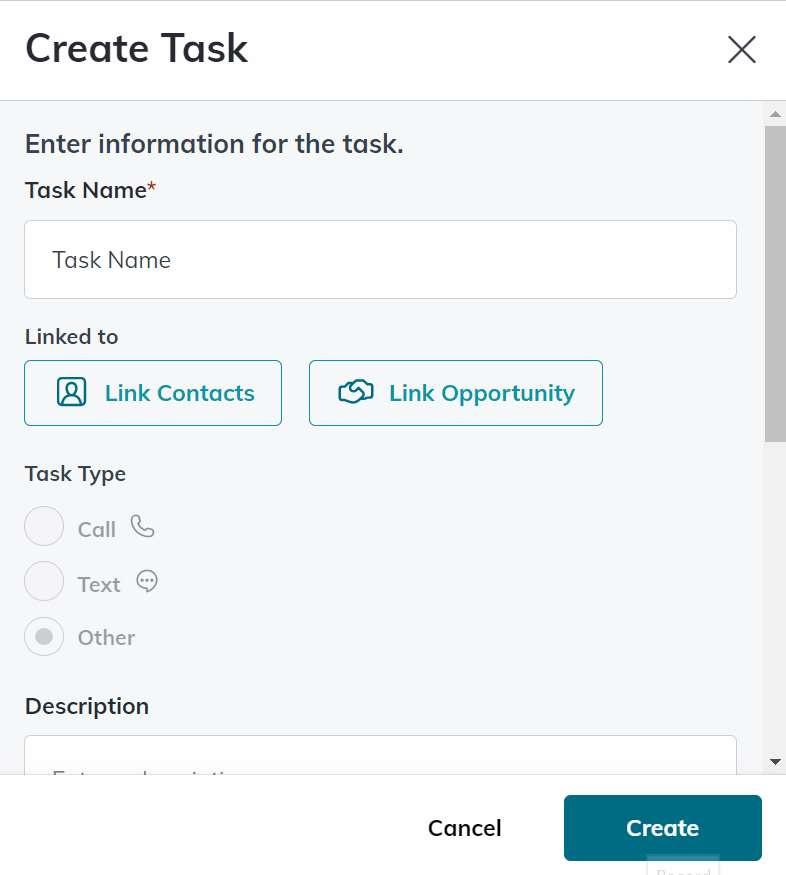Image resolution: width=786 pixels, height=875 pixels.
Task: Select the Other task type radio button
Action: (x=44, y=636)
